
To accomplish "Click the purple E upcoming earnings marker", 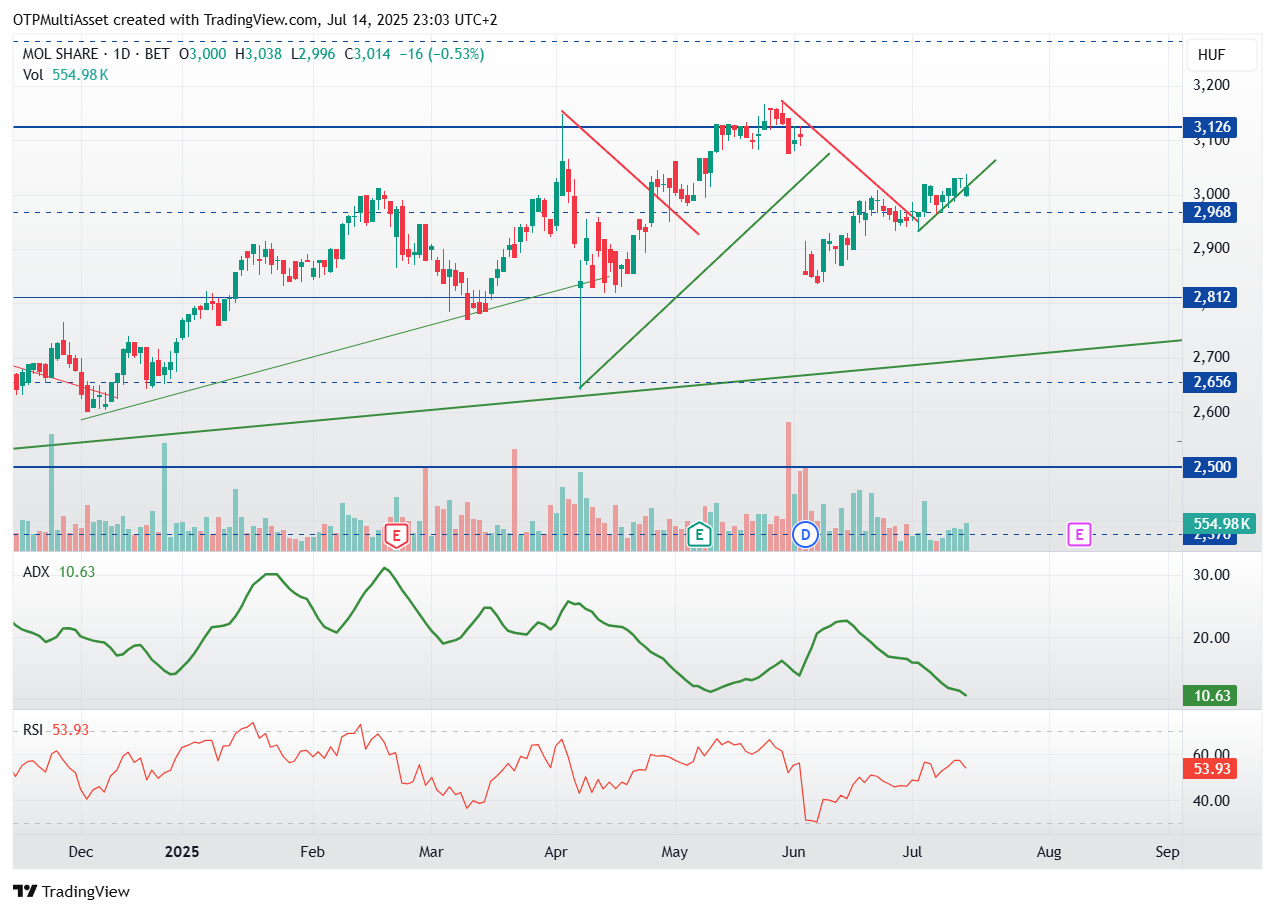I will point(1078,534).
